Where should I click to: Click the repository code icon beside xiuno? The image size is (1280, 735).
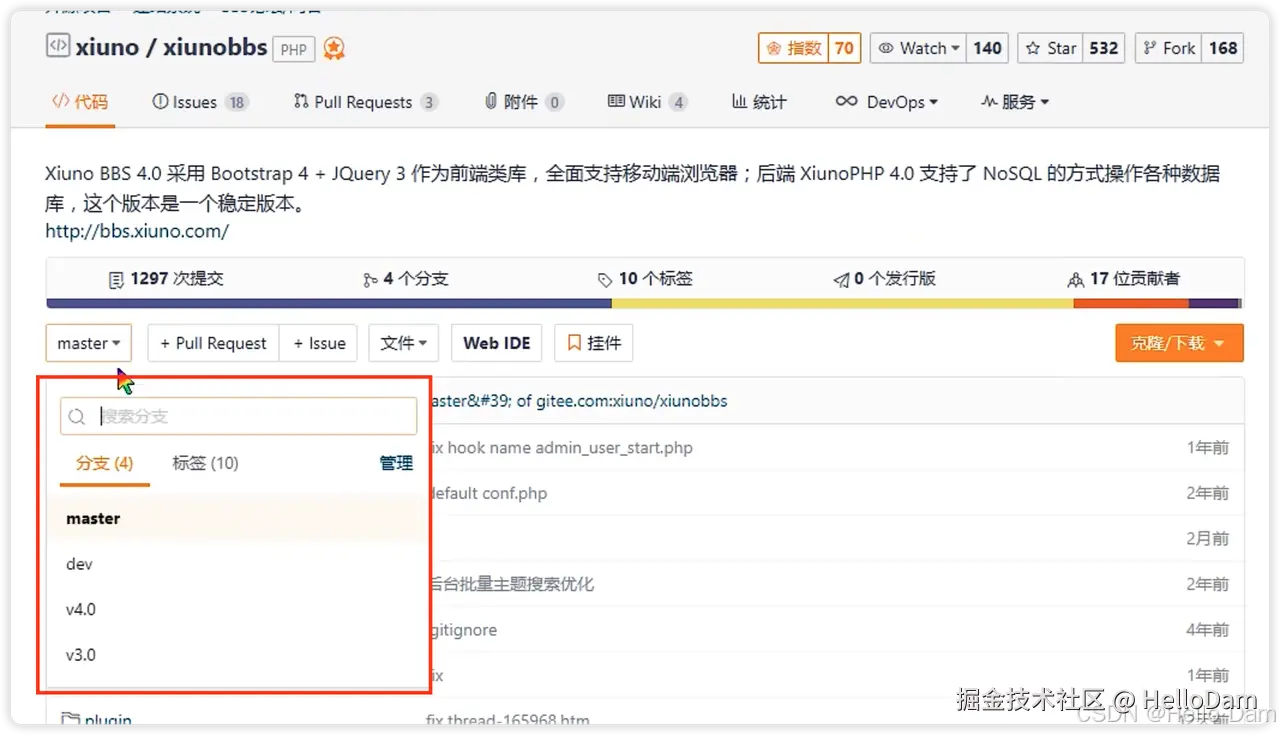[58, 46]
